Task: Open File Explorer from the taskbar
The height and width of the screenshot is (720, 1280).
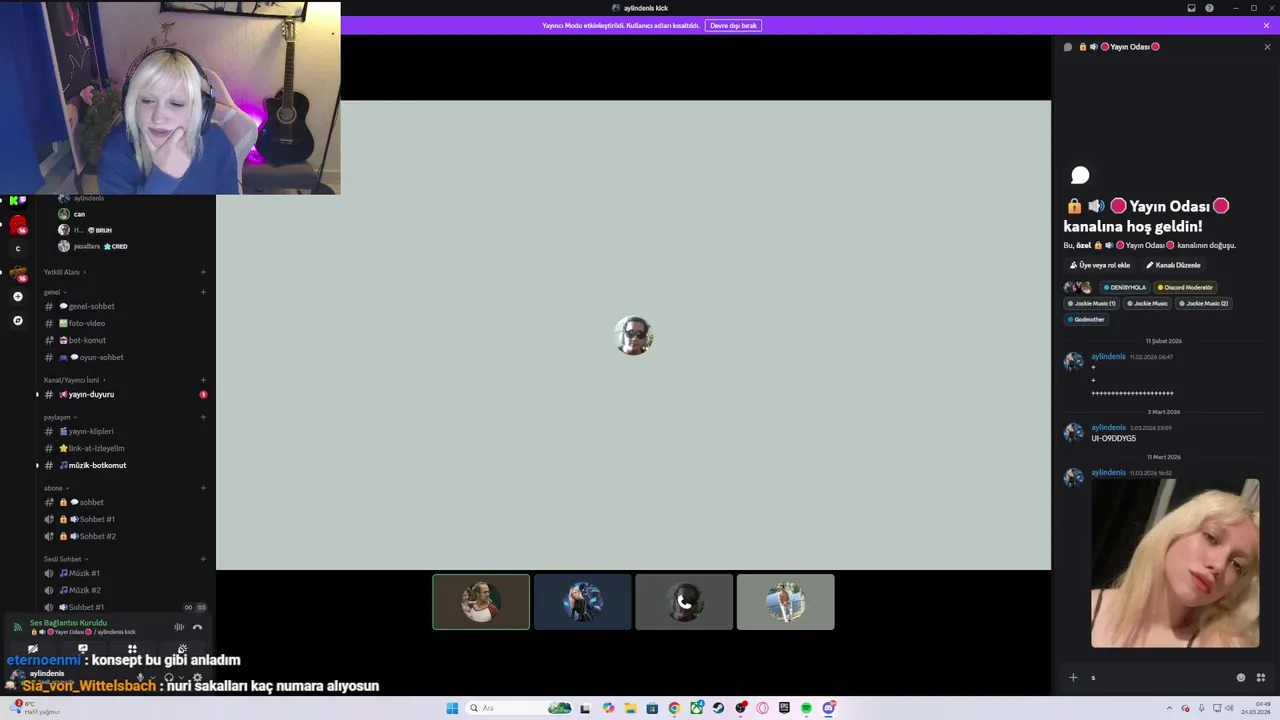Action: [x=630, y=708]
